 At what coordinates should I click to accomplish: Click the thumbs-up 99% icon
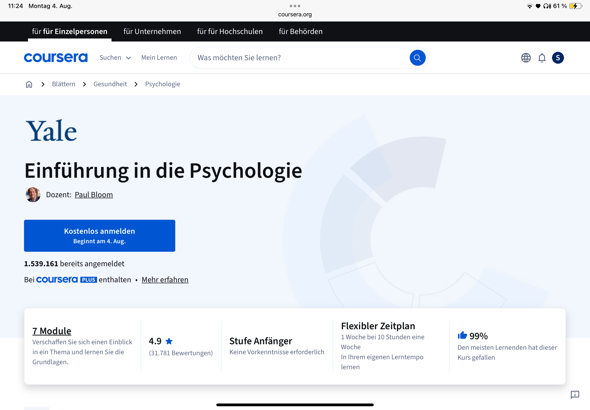[x=462, y=335]
